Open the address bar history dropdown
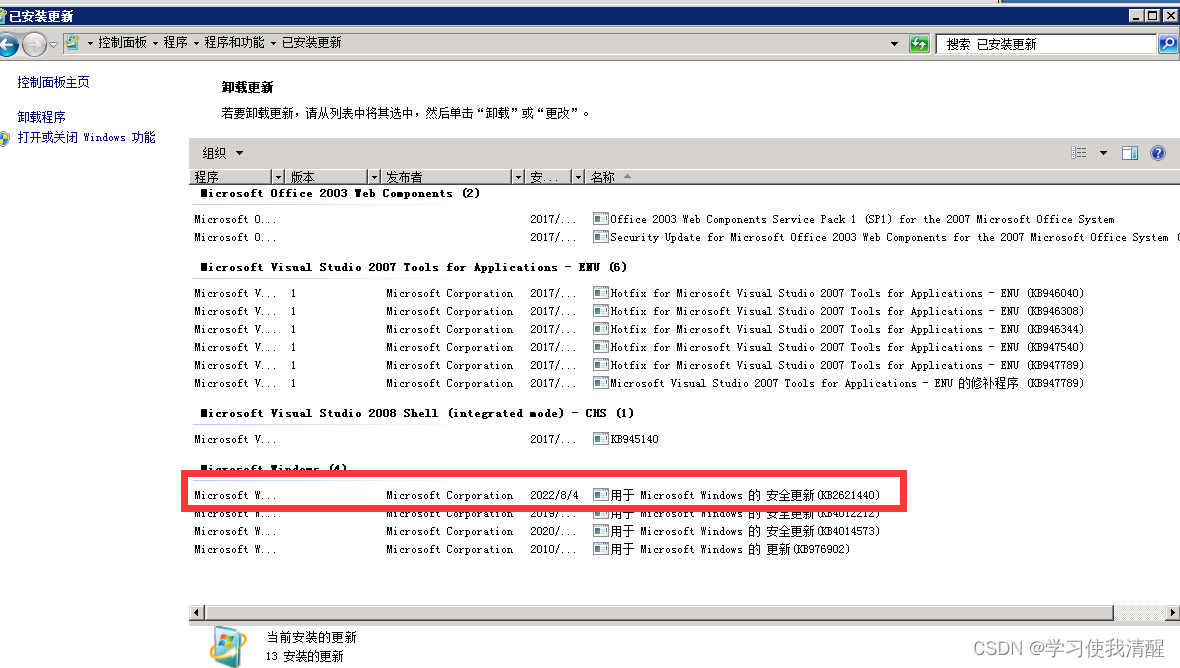1180x668 pixels. pos(894,44)
